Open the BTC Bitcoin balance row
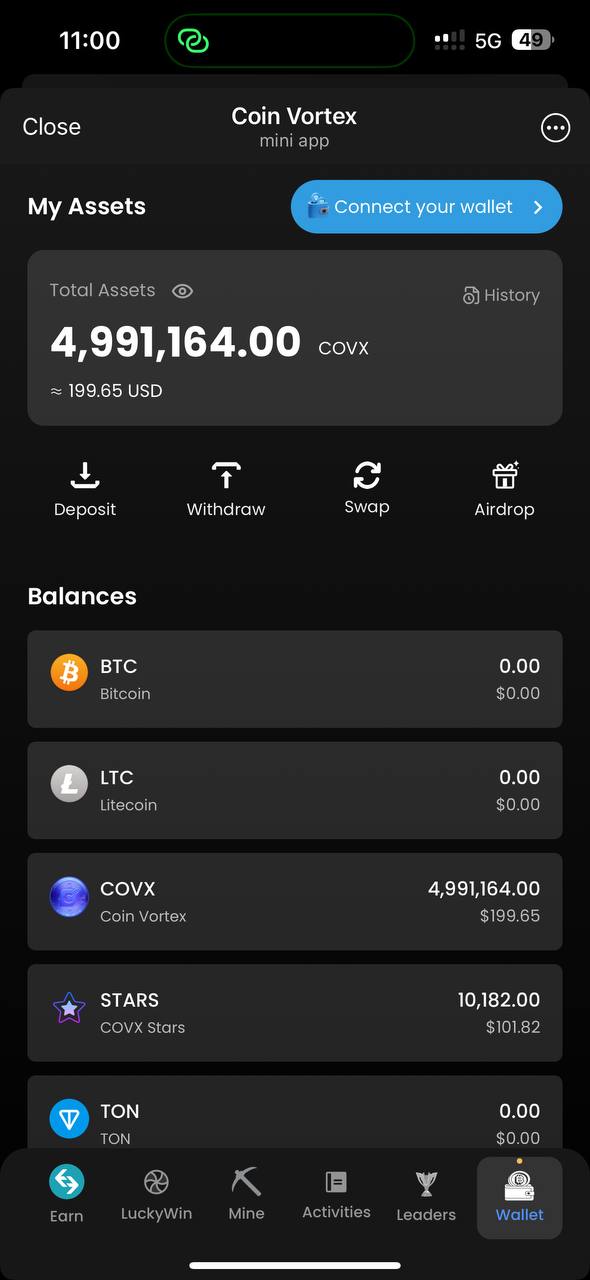This screenshot has height=1280, width=590. coord(295,679)
